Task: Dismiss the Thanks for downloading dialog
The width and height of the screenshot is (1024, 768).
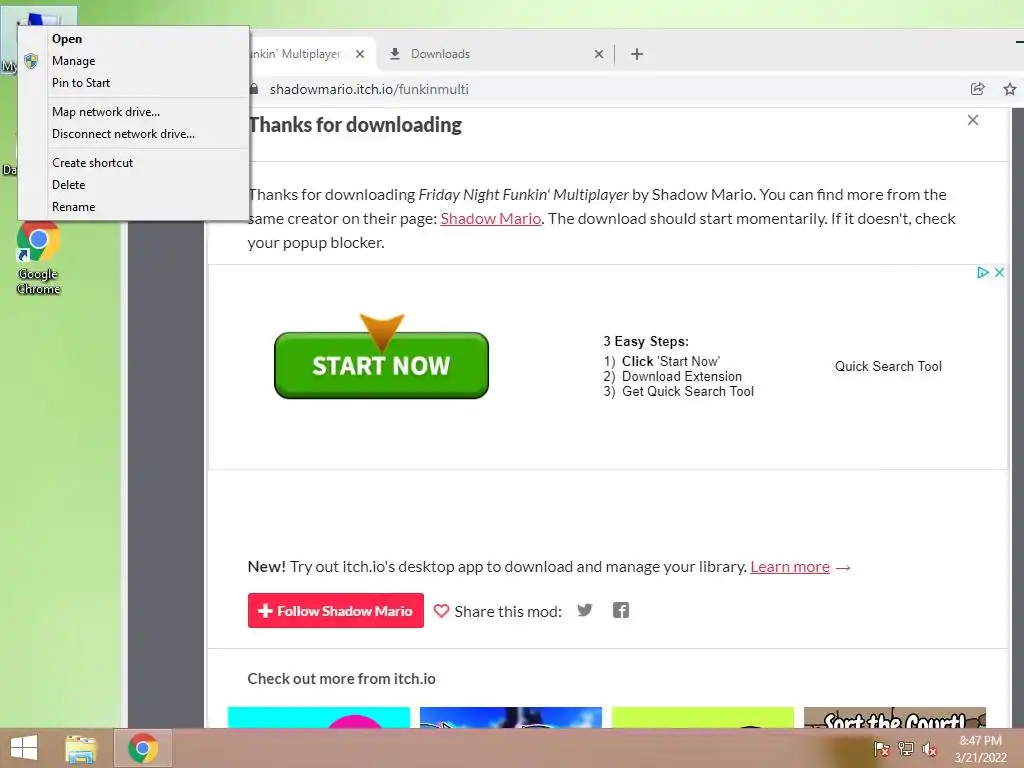Action: (x=973, y=120)
